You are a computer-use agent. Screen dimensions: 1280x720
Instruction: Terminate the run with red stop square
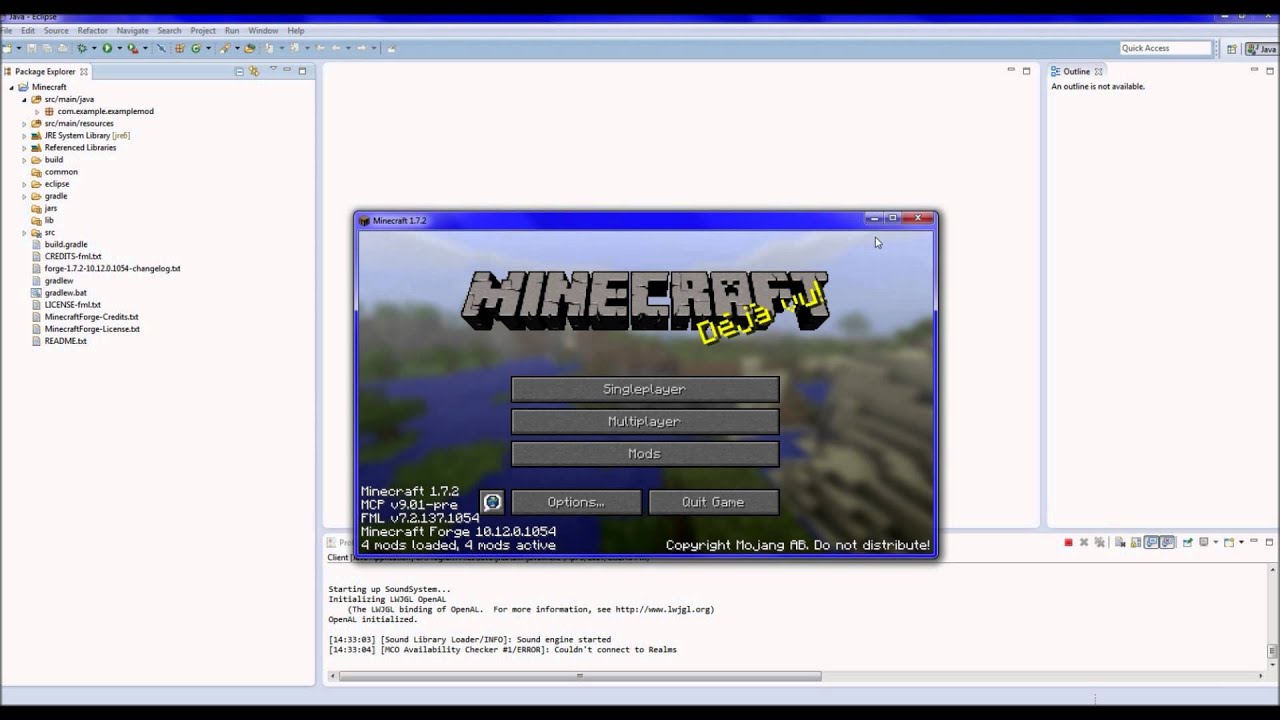1068,542
